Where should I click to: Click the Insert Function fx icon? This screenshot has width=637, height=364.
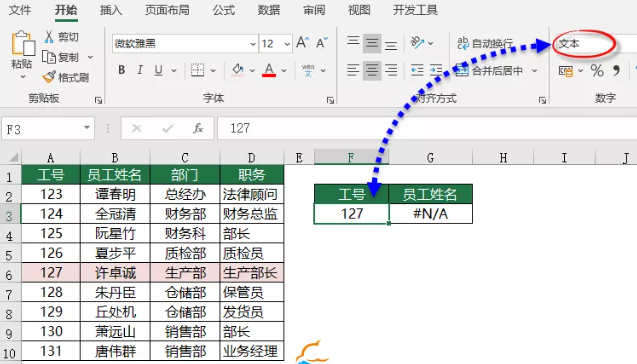(198, 129)
